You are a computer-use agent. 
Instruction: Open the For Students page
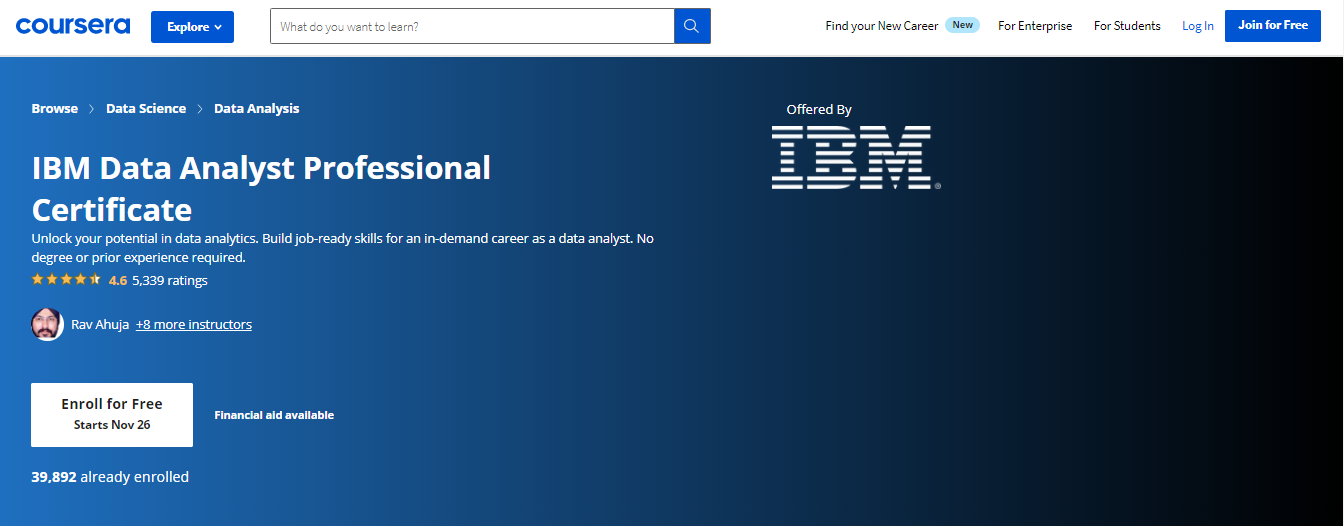(1127, 26)
